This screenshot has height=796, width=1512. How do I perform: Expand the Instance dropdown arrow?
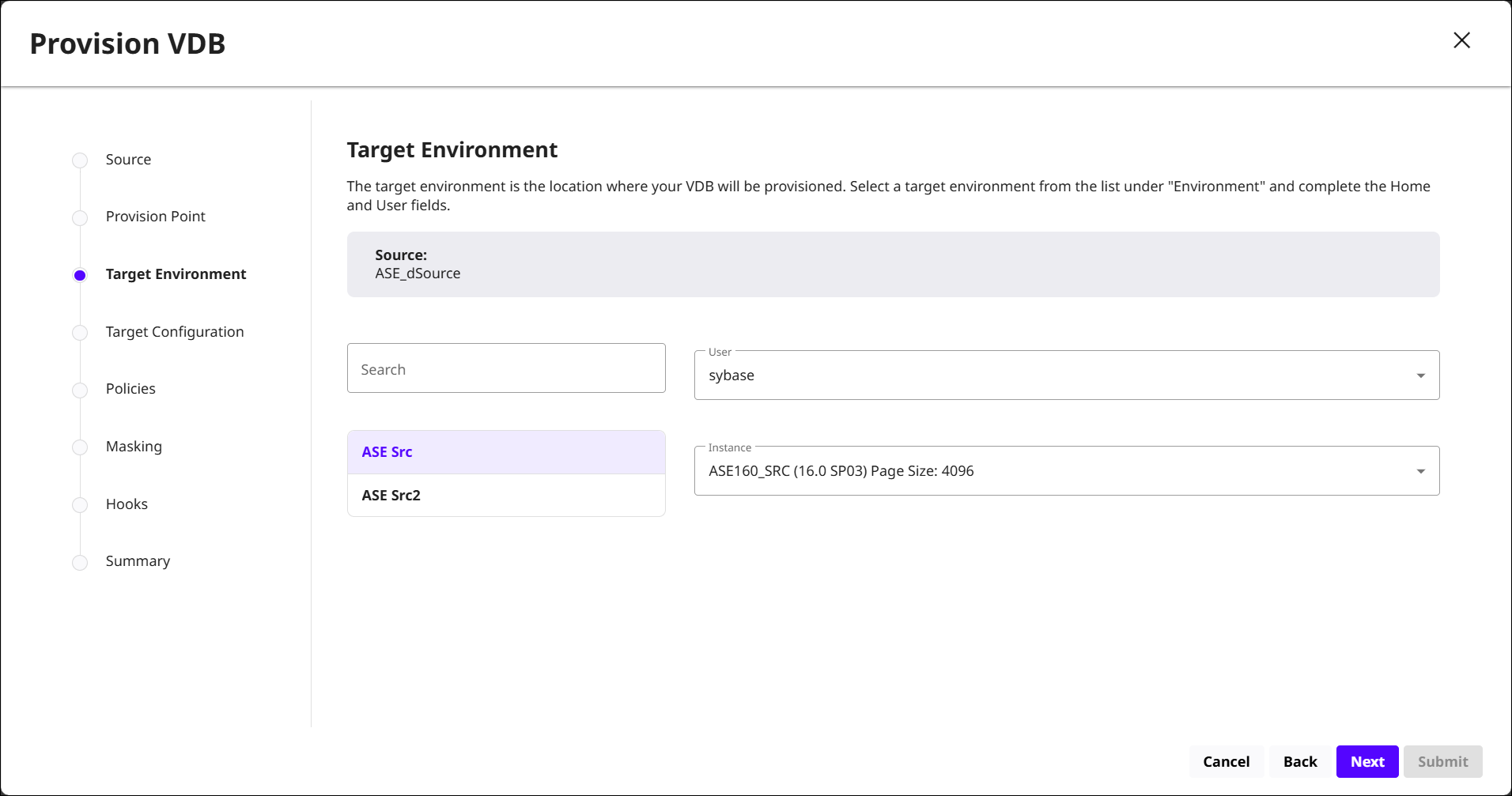point(1420,471)
